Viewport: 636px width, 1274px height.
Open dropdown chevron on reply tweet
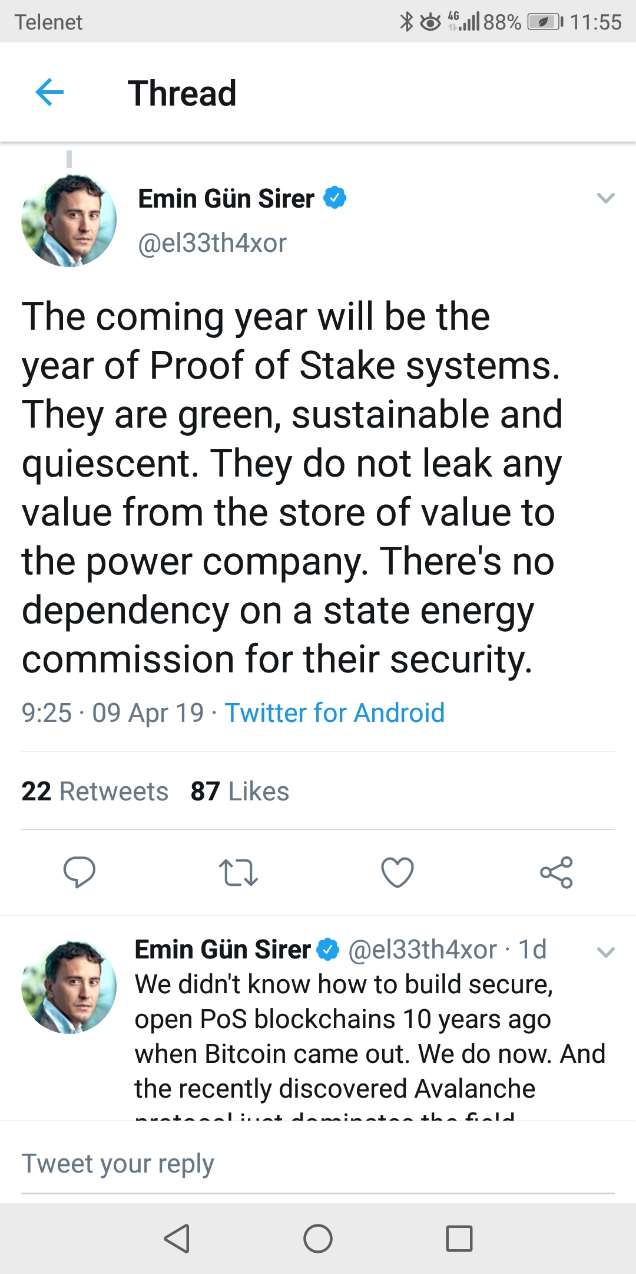pyautogui.click(x=605, y=952)
